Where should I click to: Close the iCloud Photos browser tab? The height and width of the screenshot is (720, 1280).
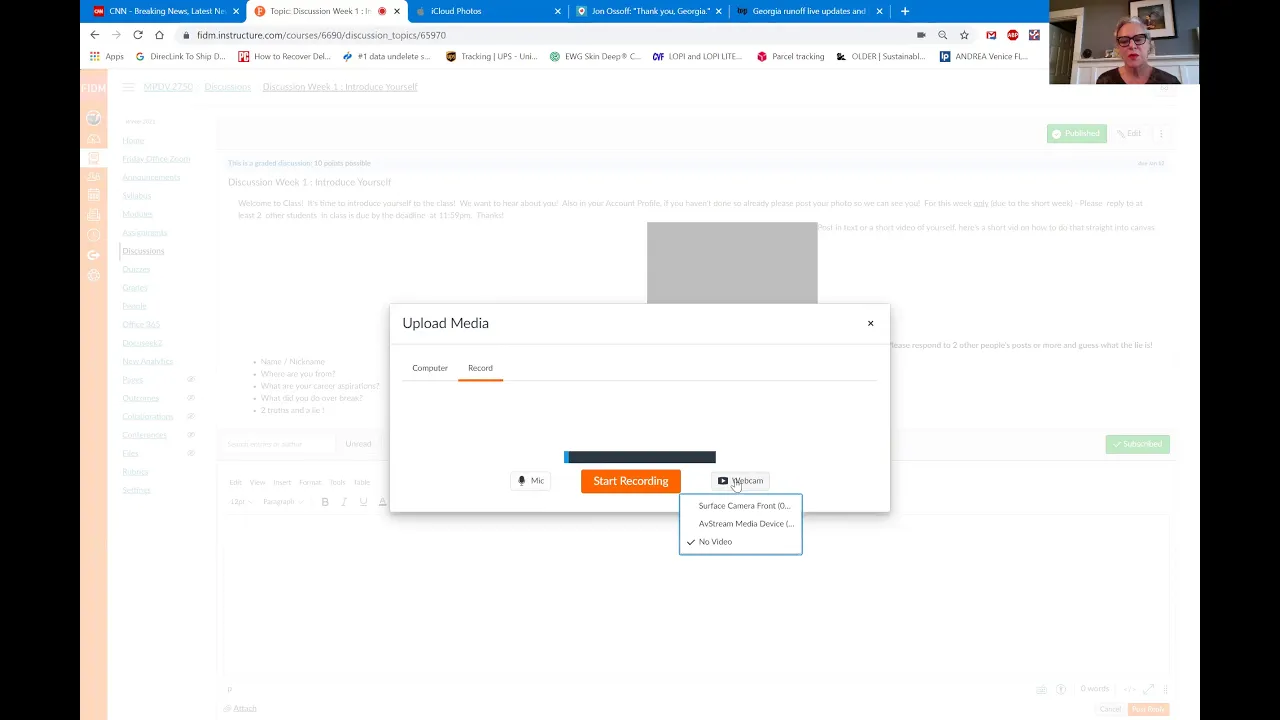click(558, 11)
